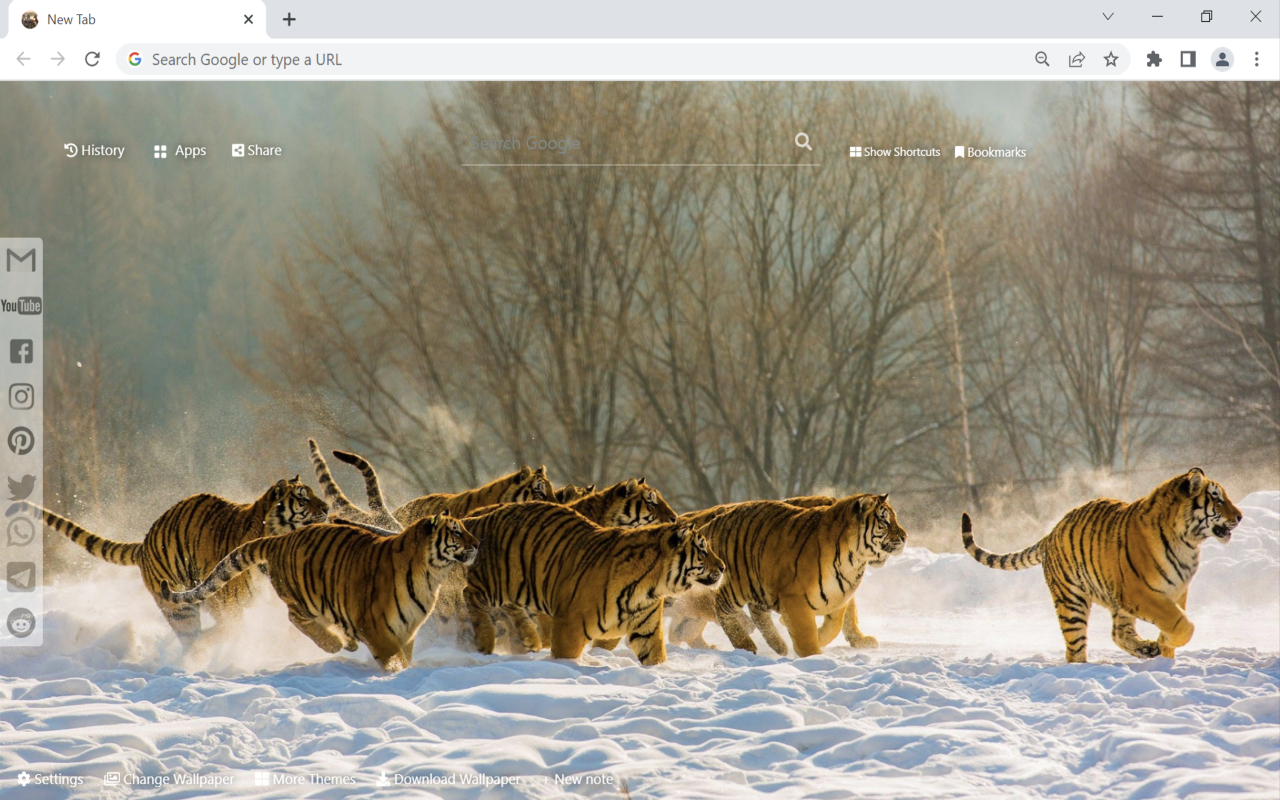Open WhatsApp sidebar shortcut

point(21,532)
